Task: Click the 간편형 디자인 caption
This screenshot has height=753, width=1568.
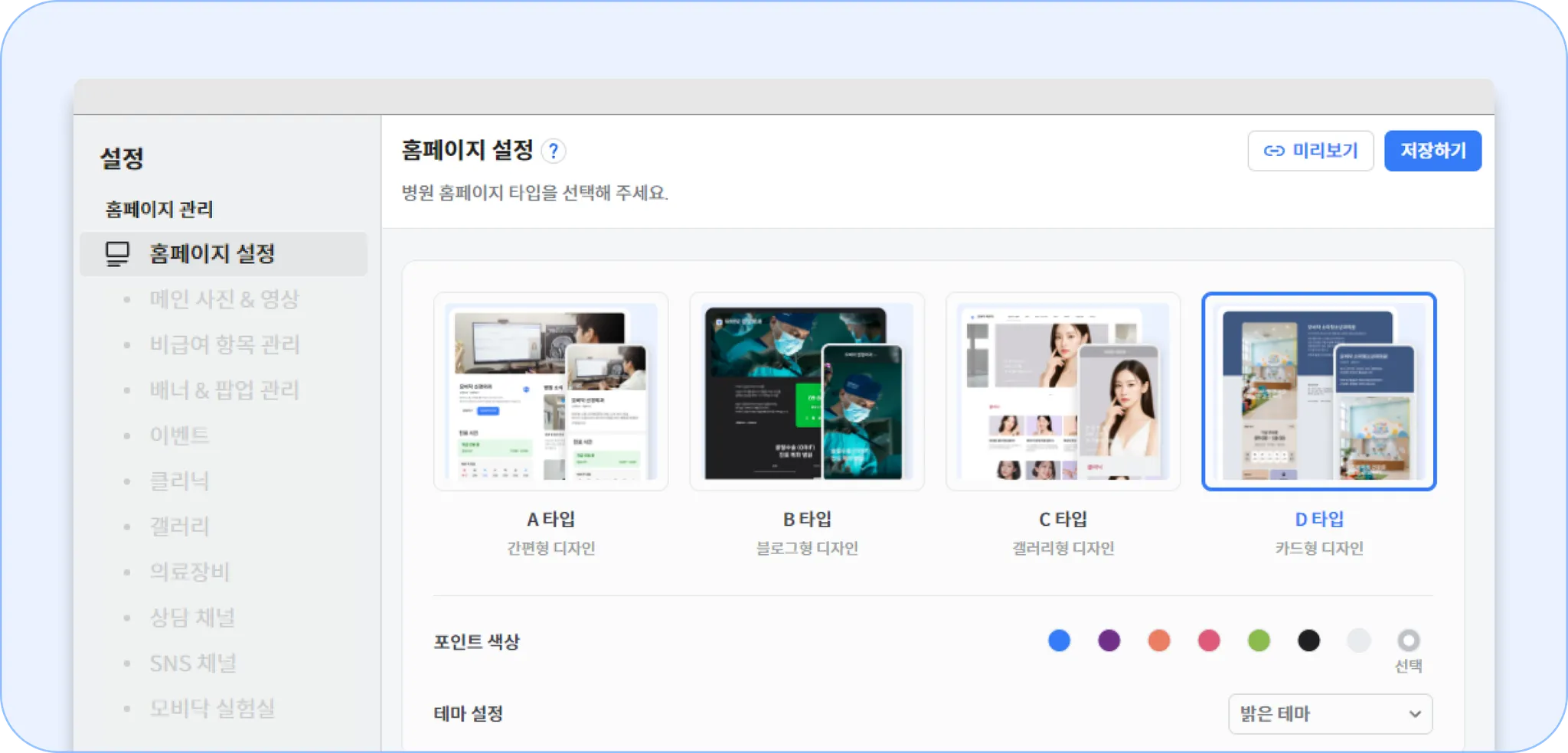Action: (x=551, y=548)
